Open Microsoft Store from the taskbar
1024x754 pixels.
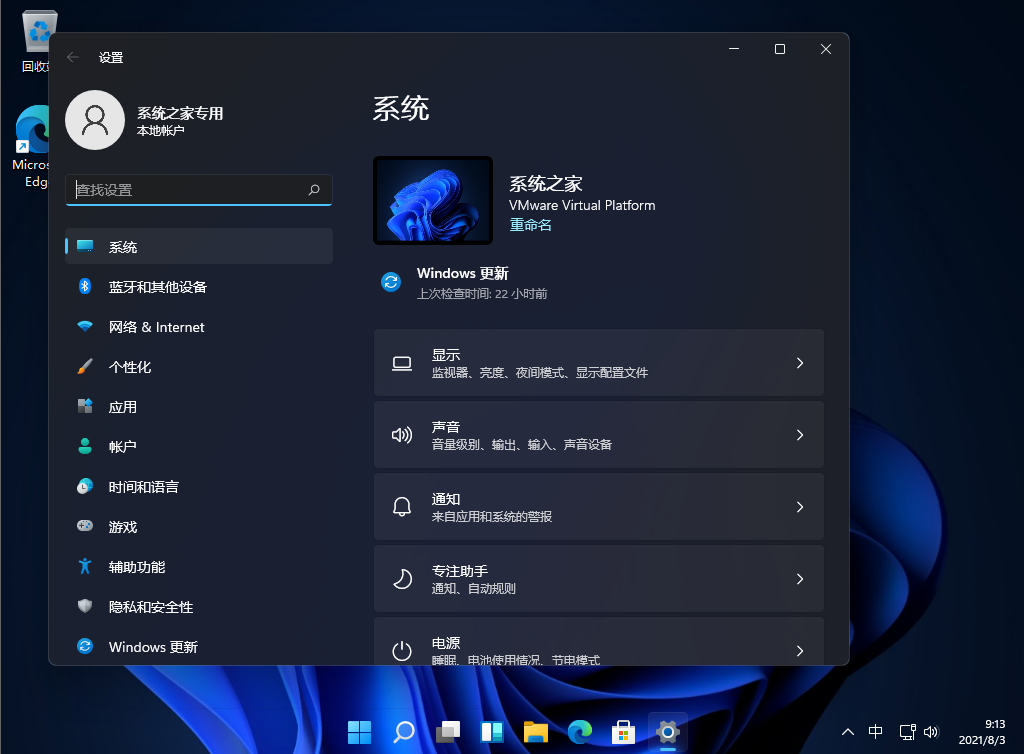pos(623,732)
